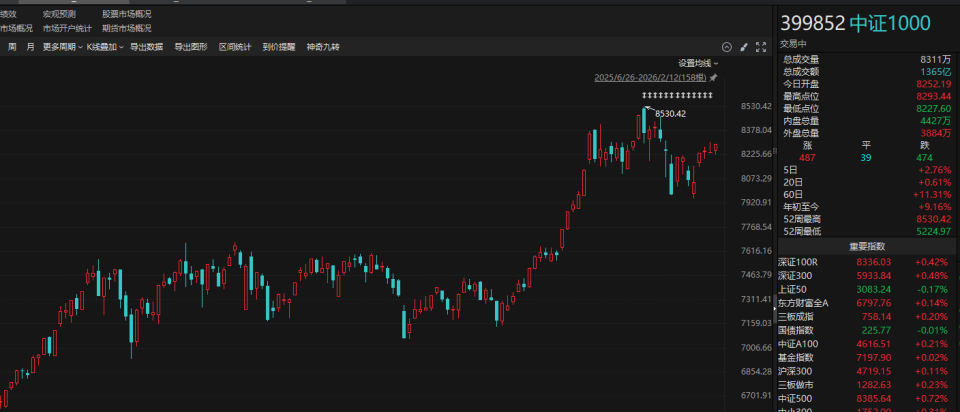960x412 pixels.
Task: Click 今日开盘 value 8252.19
Action: tap(934, 84)
